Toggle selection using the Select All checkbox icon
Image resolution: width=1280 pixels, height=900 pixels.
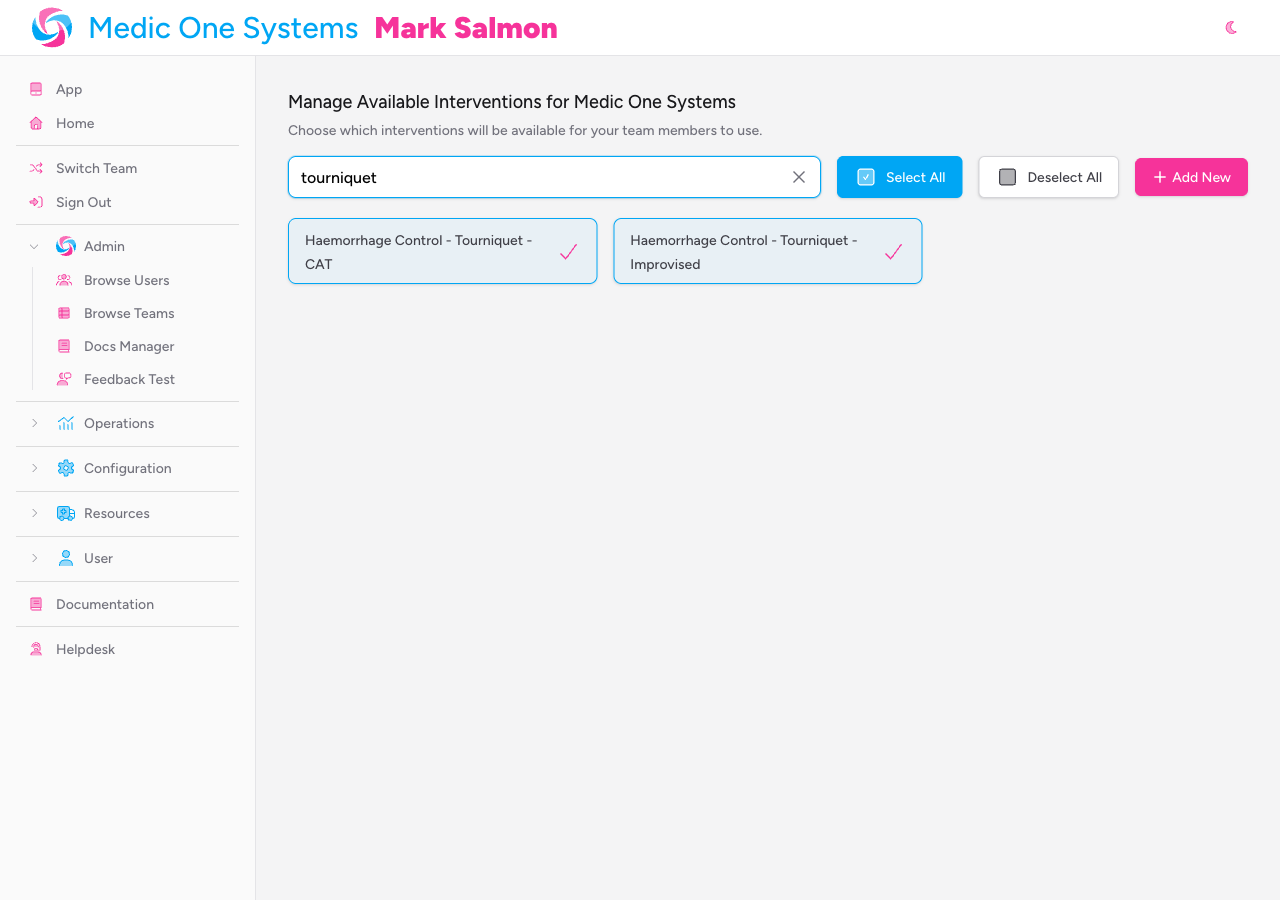865,177
